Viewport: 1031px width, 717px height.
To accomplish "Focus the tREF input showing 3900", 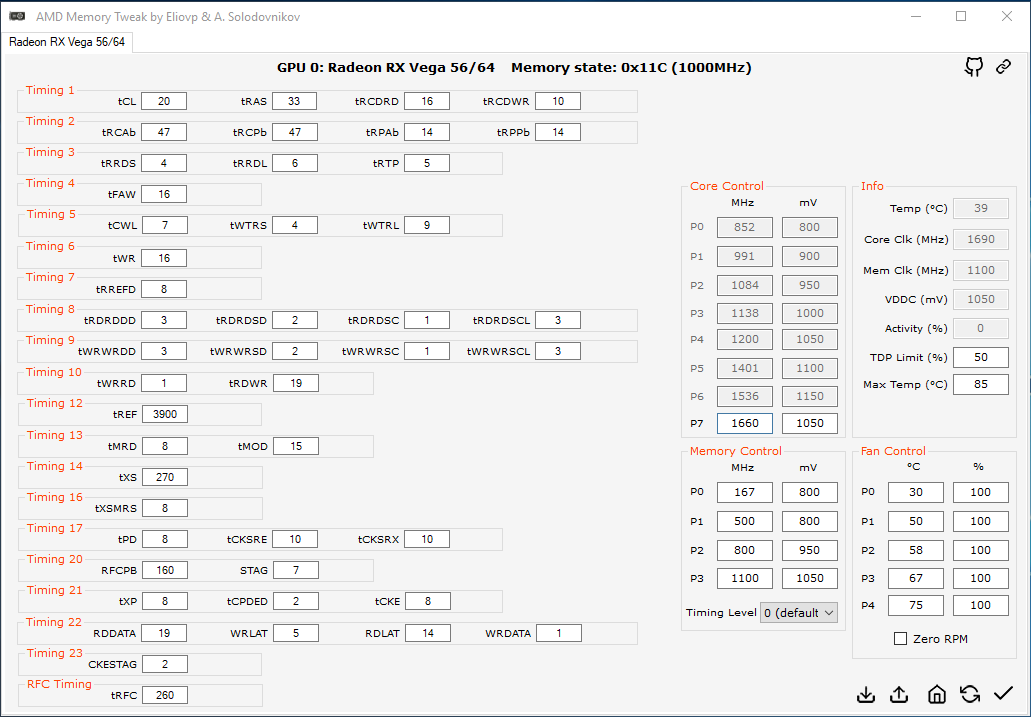I will (163, 414).
